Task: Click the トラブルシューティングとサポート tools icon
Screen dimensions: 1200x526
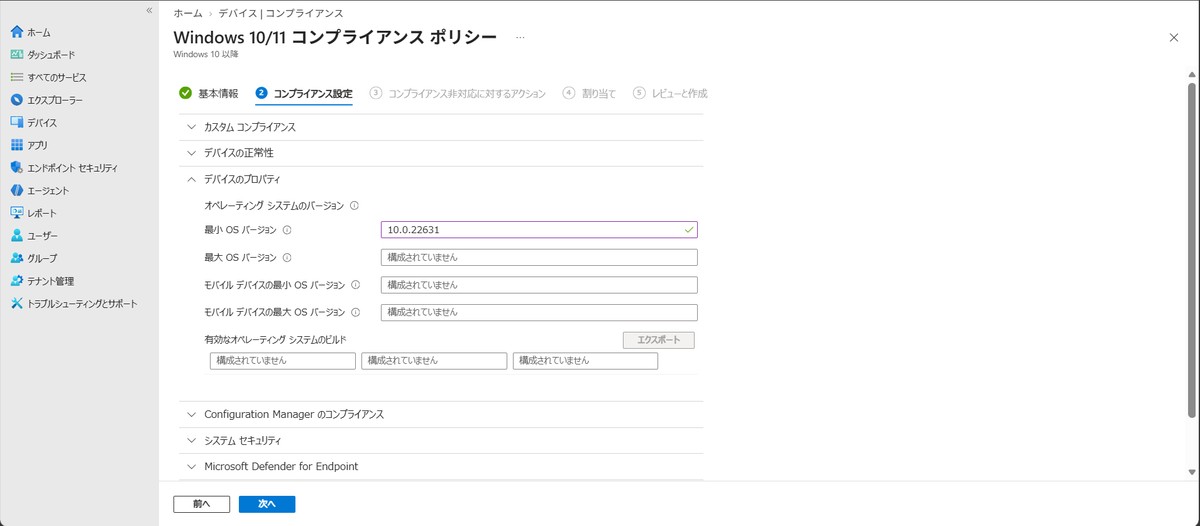Action: 16,303
